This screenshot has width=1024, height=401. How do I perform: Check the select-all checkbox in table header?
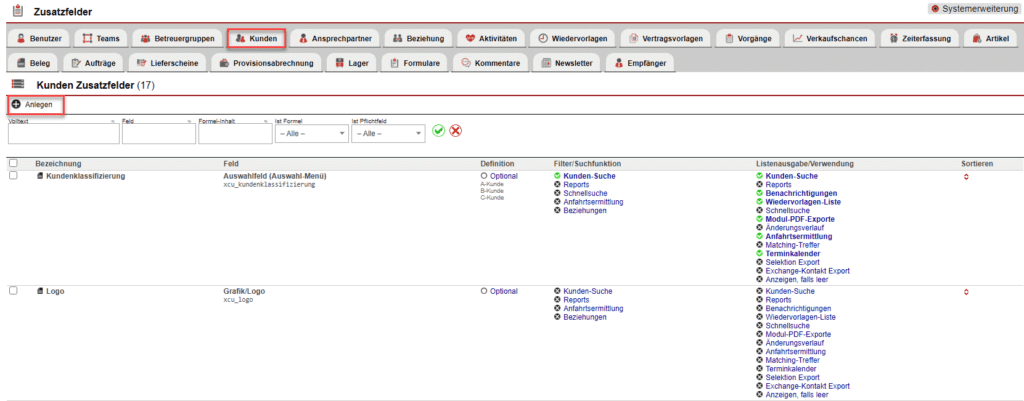click(13, 163)
